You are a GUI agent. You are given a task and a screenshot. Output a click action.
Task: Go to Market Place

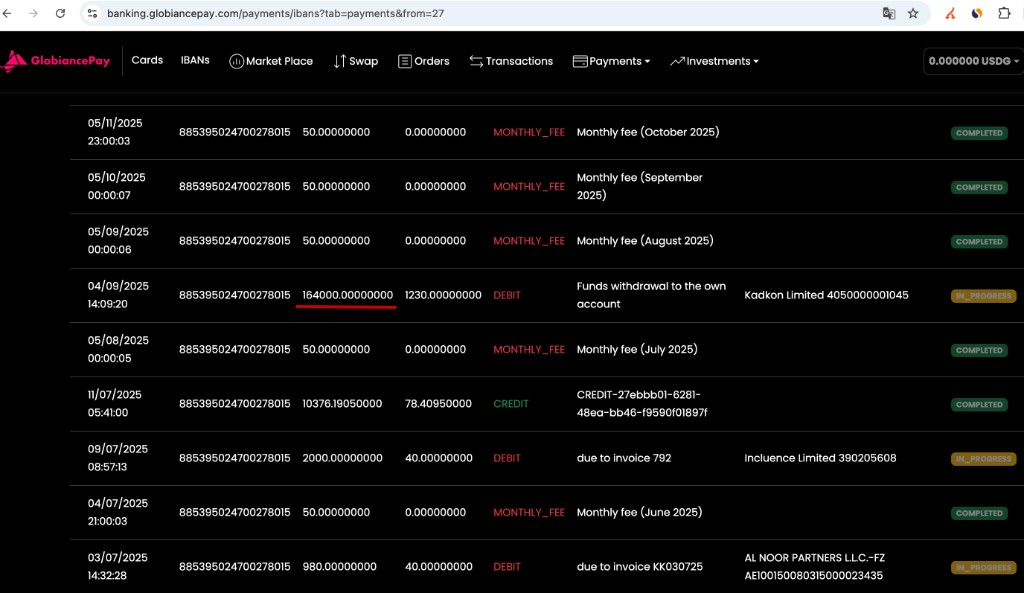280,61
